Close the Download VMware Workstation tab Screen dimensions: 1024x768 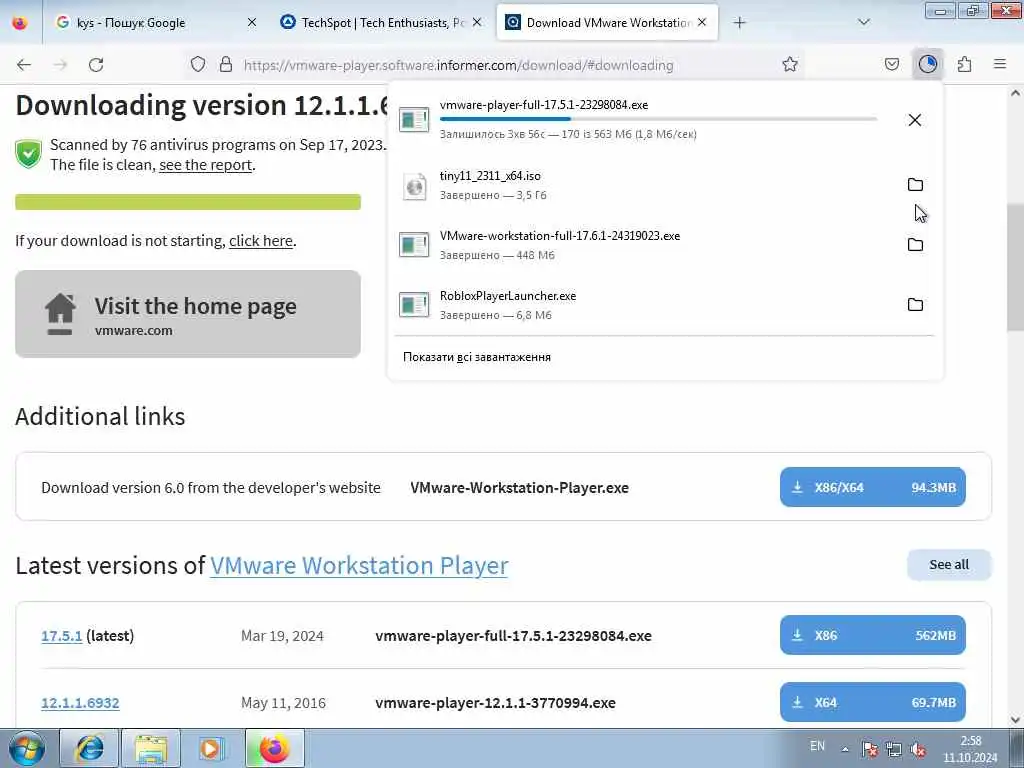click(x=702, y=22)
